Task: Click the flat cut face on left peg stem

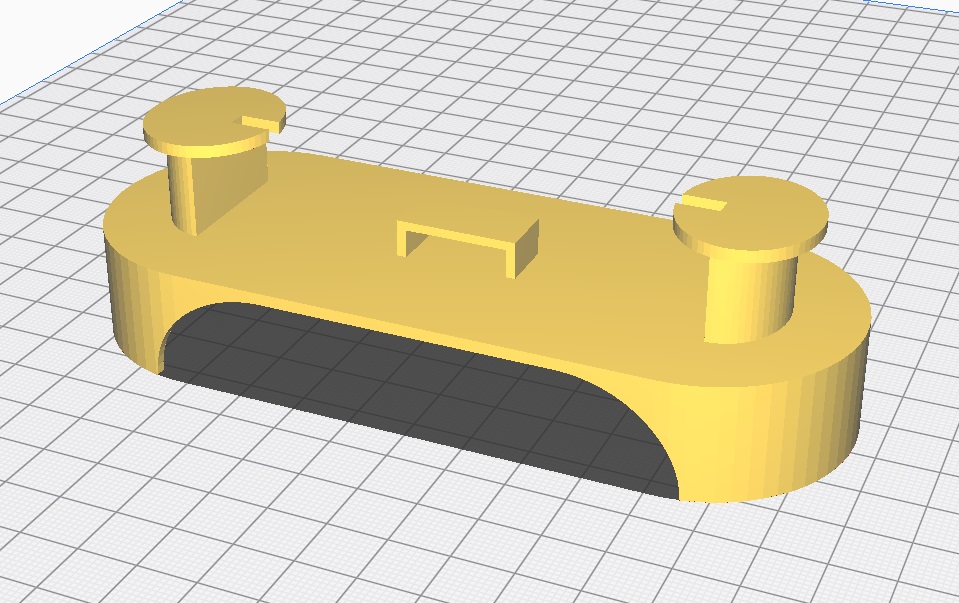Action: pyautogui.click(x=230, y=185)
